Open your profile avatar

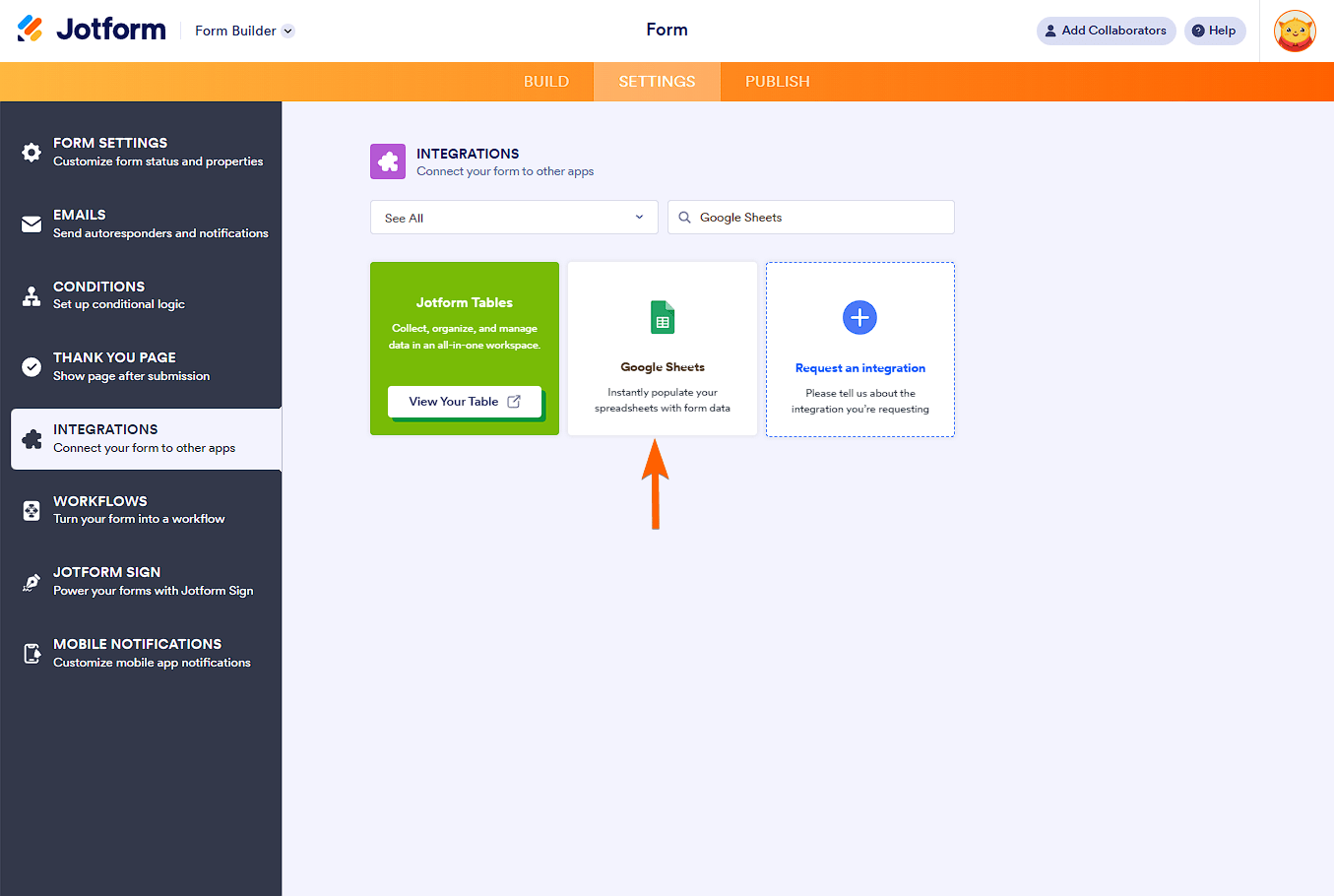tap(1295, 31)
